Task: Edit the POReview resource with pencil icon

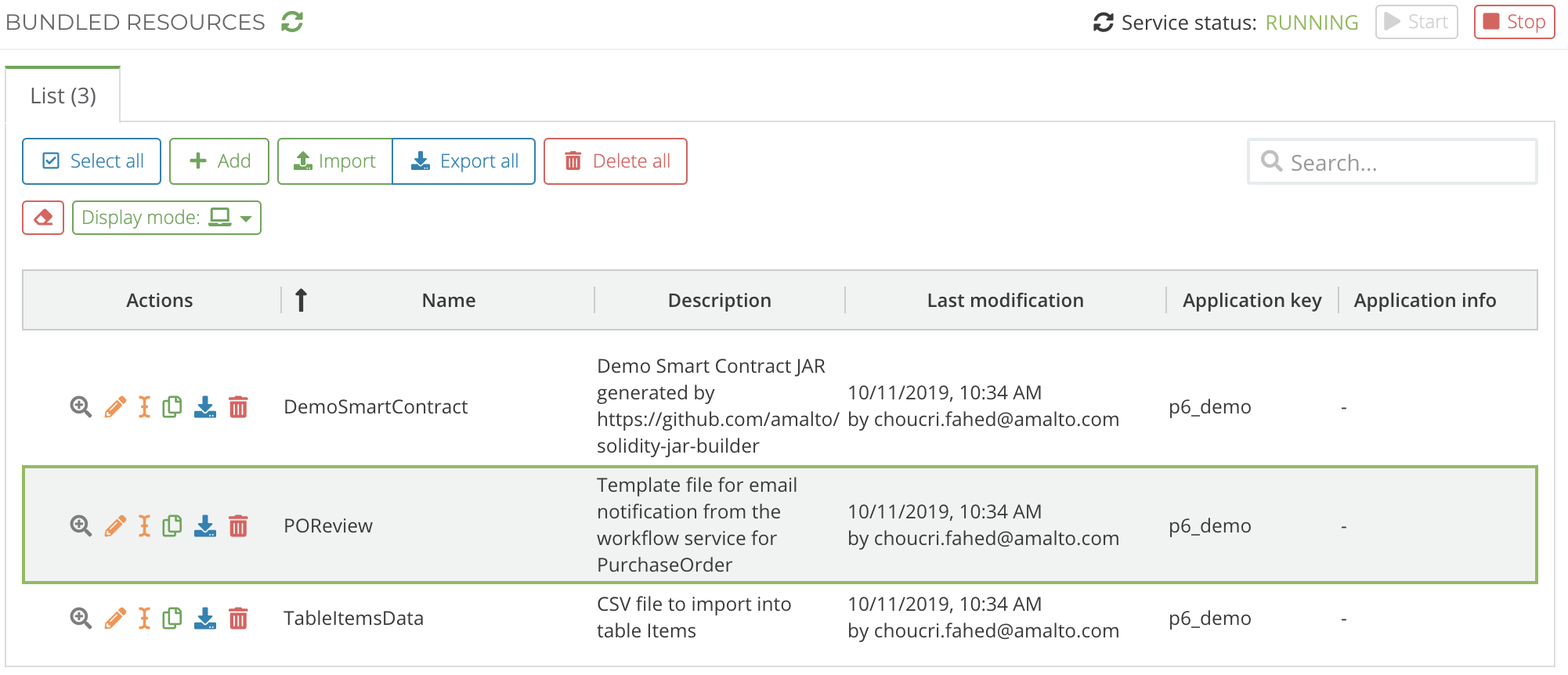Action: 115,526
